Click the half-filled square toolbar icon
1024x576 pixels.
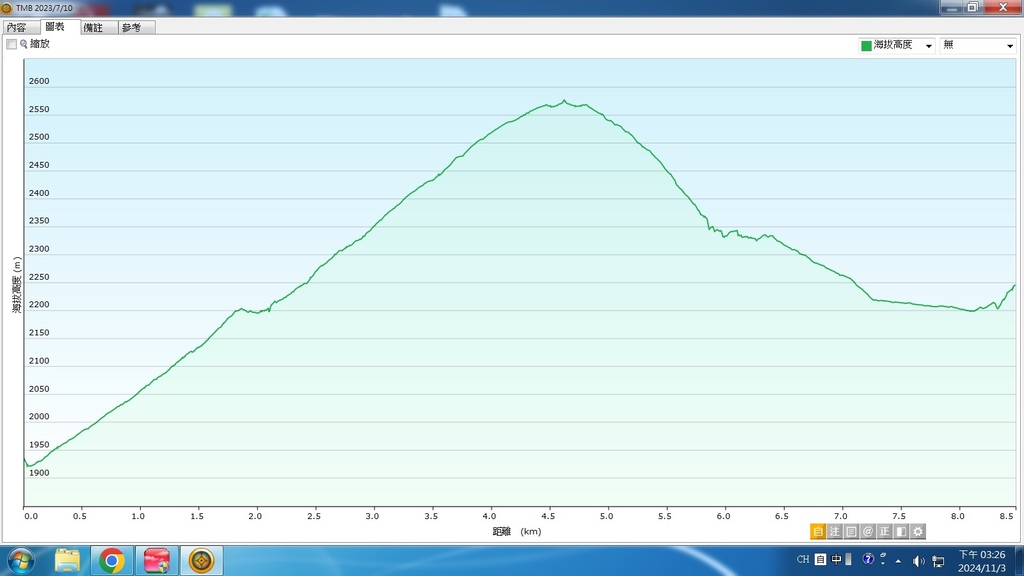(901, 532)
